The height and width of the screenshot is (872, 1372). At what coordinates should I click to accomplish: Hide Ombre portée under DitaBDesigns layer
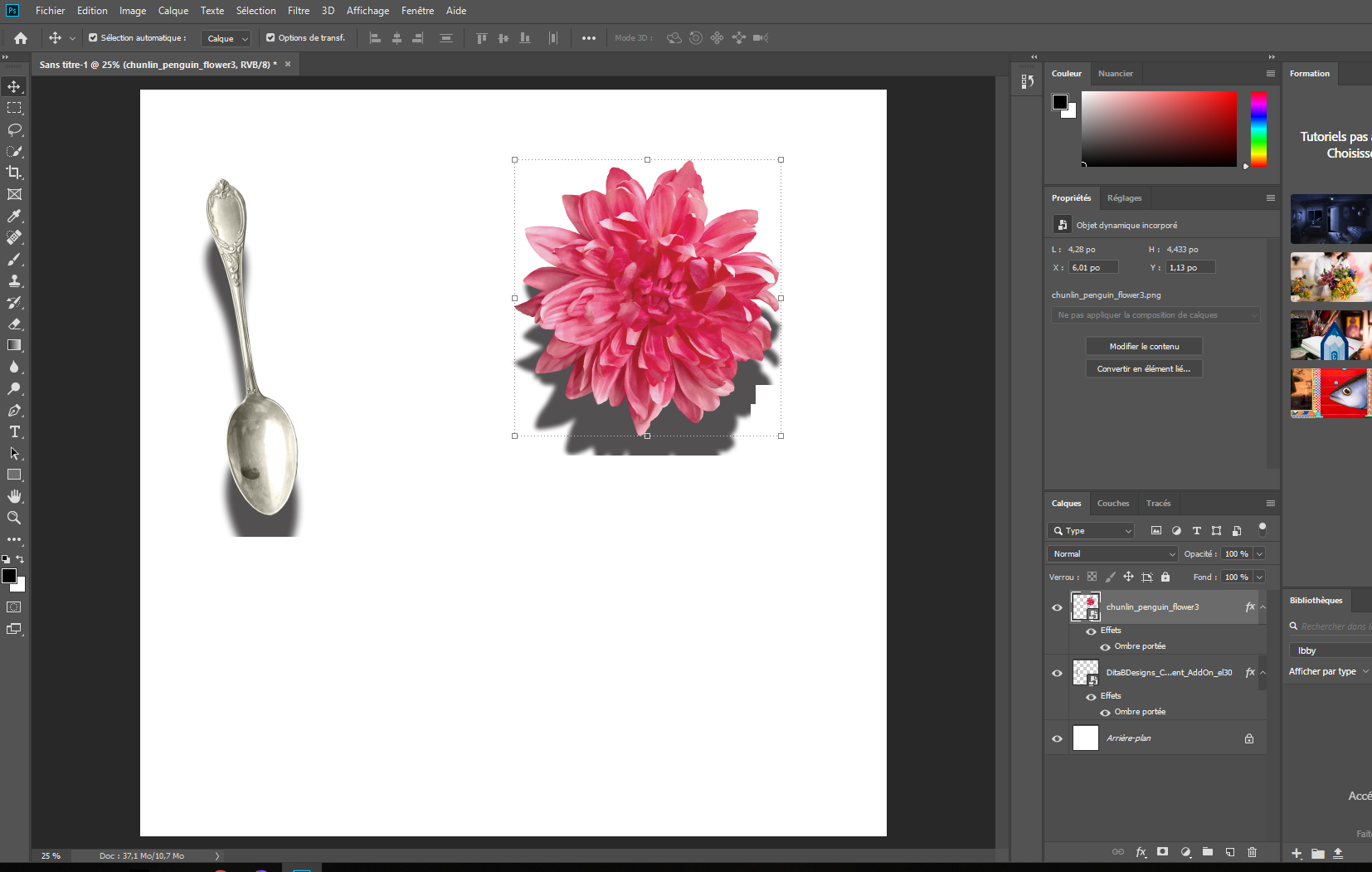[x=1105, y=713]
